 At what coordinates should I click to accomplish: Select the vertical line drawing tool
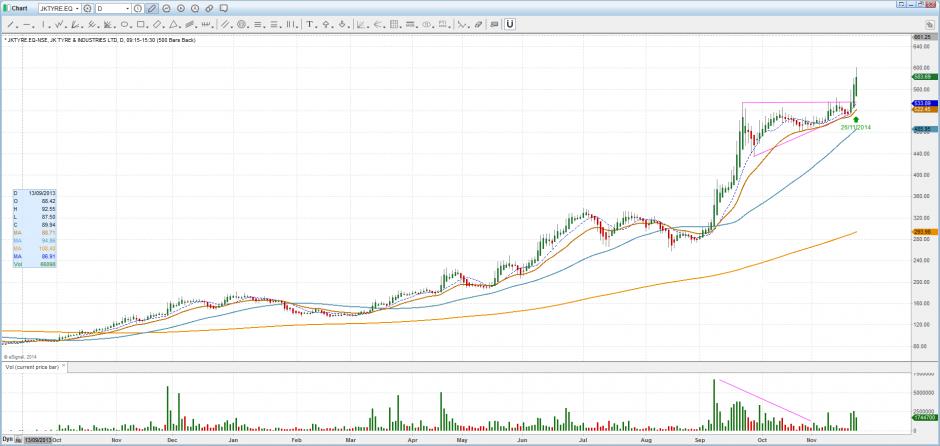[43, 24]
